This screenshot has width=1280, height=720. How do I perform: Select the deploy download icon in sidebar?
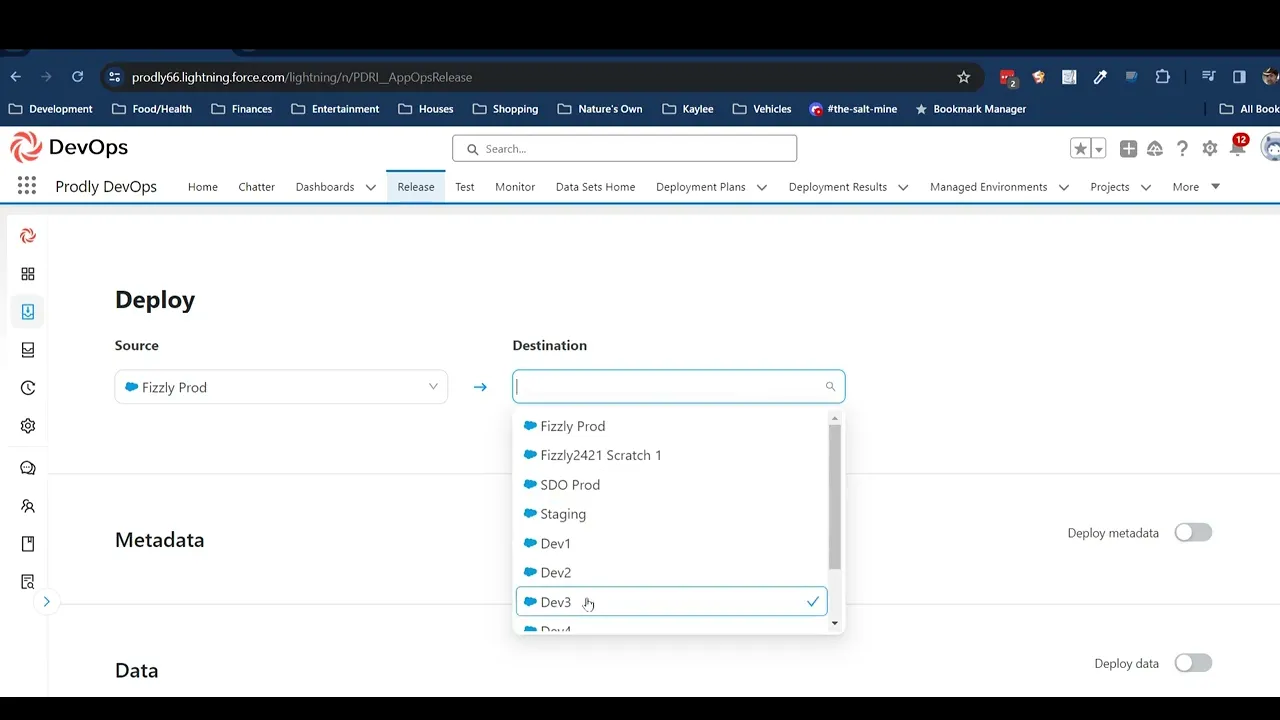(28, 312)
